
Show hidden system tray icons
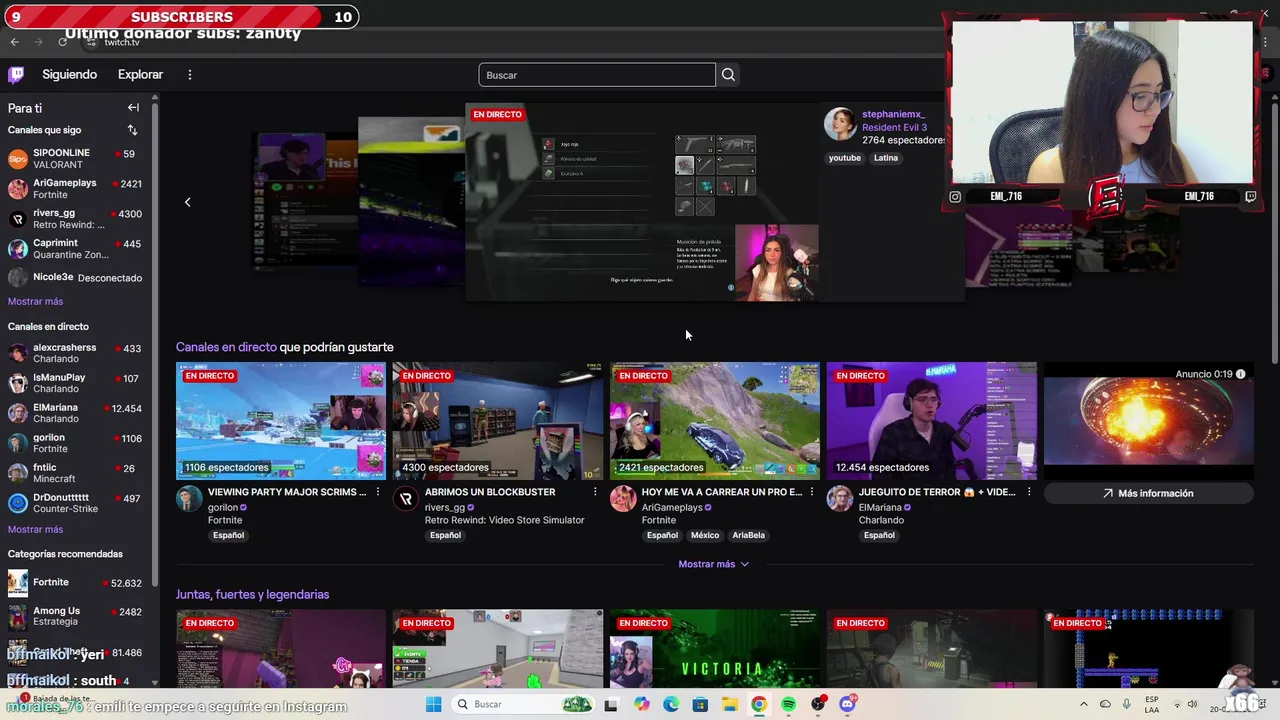tap(1083, 704)
